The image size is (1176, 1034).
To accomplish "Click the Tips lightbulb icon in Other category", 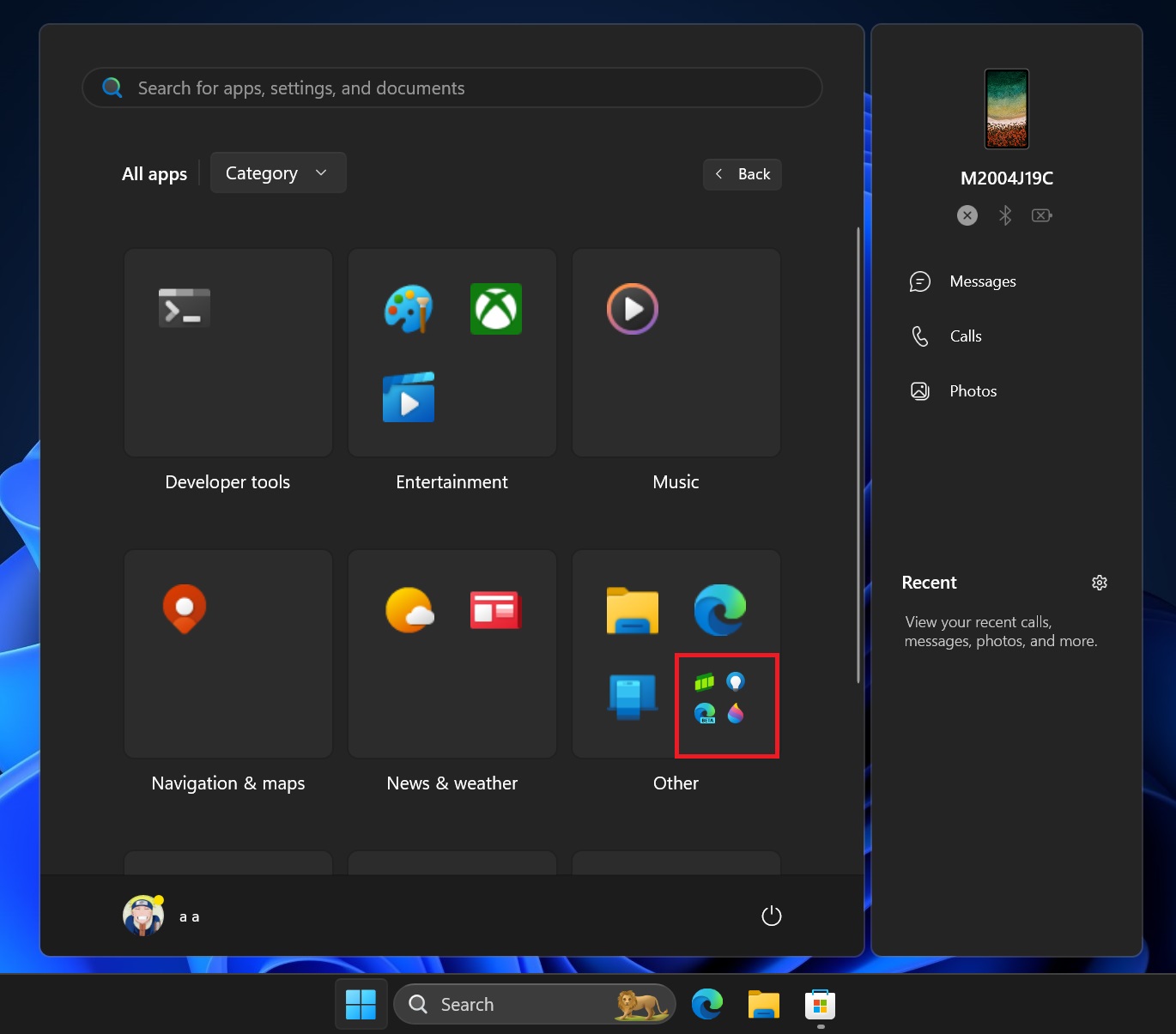I will (x=737, y=681).
